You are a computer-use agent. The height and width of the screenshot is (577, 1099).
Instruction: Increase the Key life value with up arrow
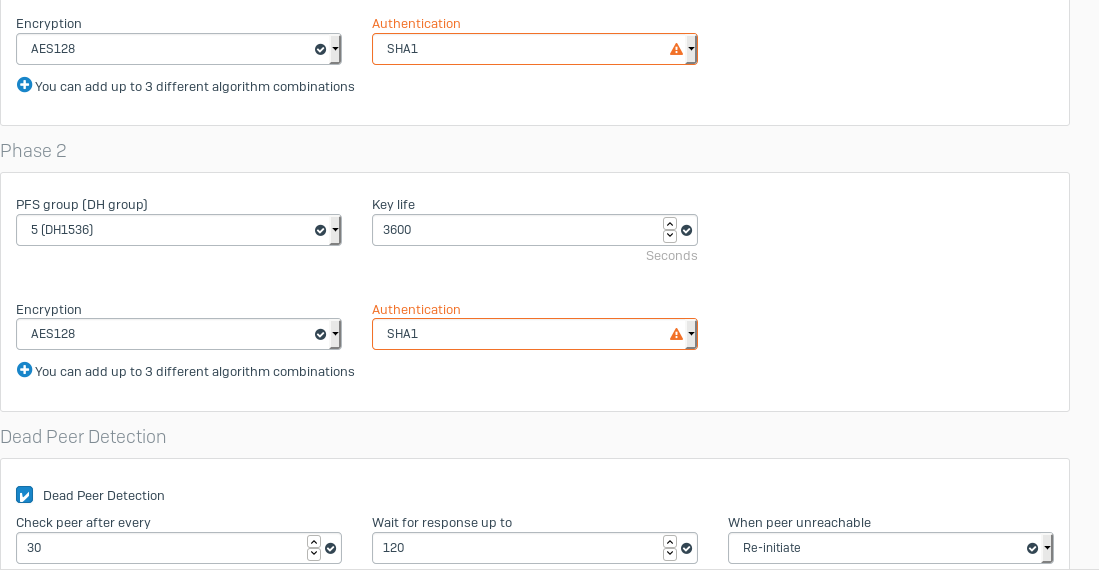point(670,224)
